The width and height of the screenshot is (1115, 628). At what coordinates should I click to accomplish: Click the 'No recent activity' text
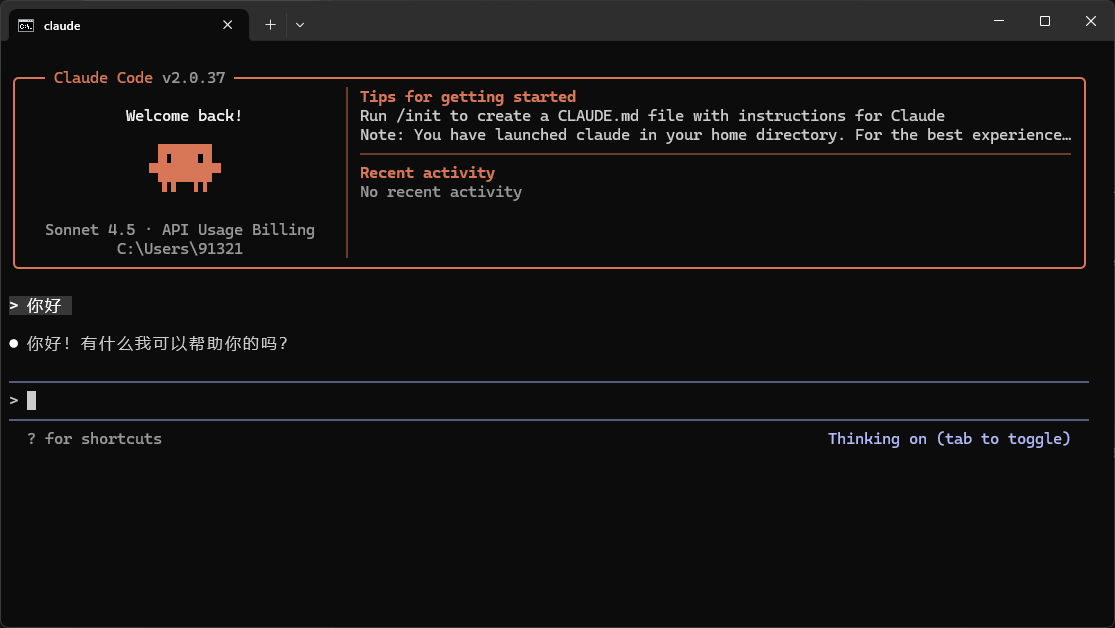tap(441, 192)
